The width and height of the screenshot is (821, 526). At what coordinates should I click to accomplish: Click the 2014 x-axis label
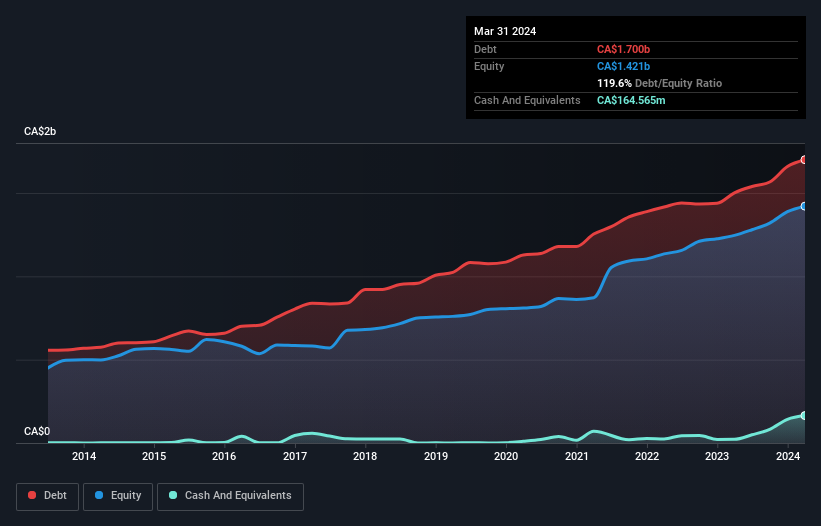coord(84,456)
